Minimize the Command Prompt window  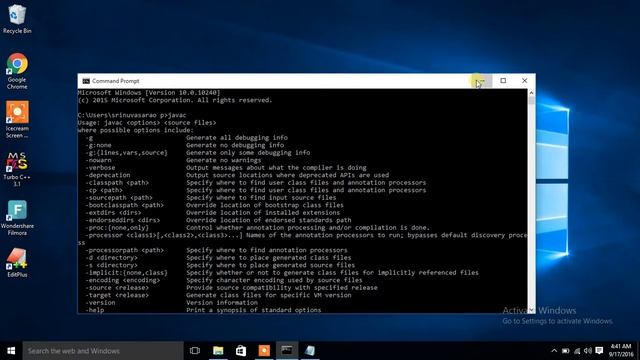click(482, 81)
